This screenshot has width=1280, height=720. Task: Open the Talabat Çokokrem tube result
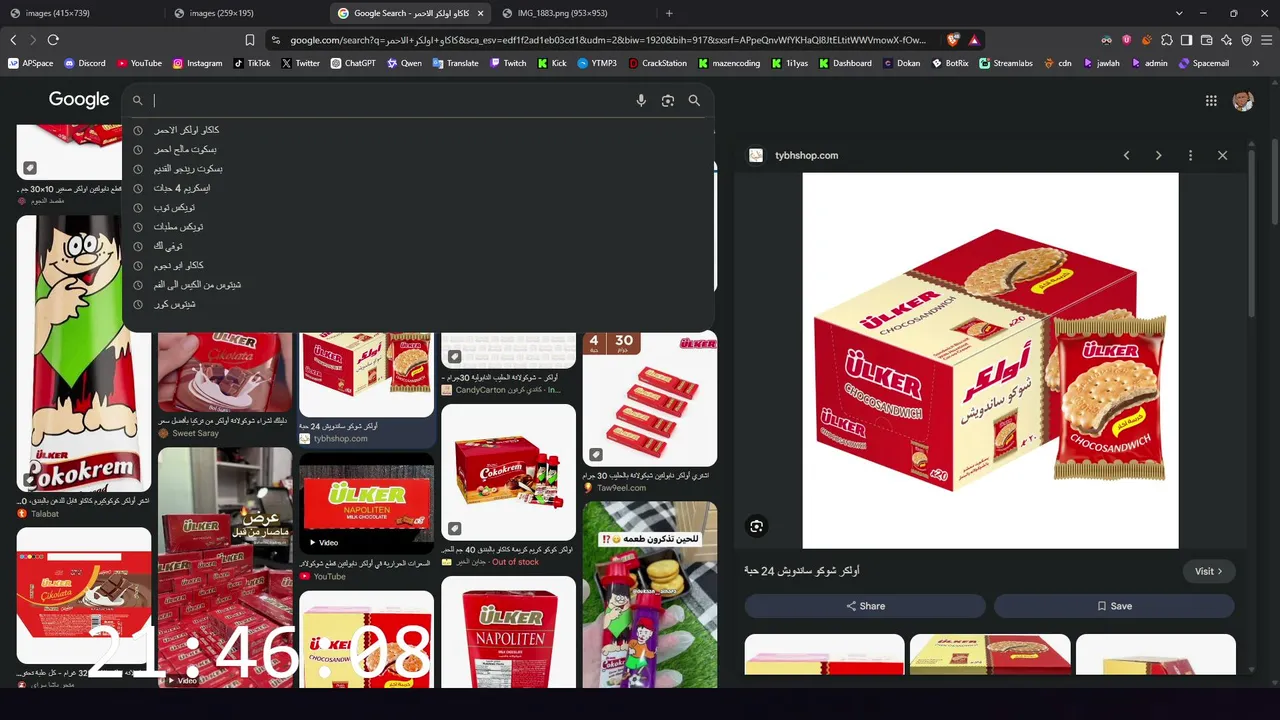[83, 353]
